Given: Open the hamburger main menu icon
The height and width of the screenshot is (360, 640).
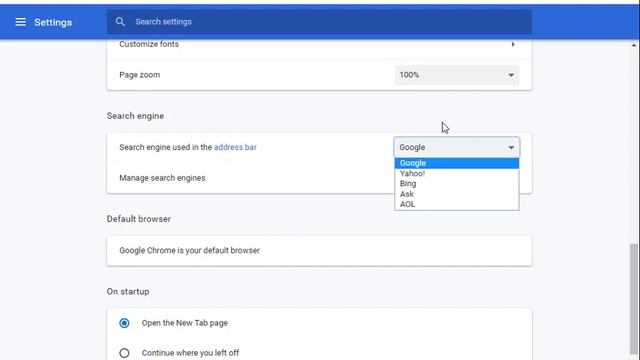Looking at the screenshot, I should [20, 22].
